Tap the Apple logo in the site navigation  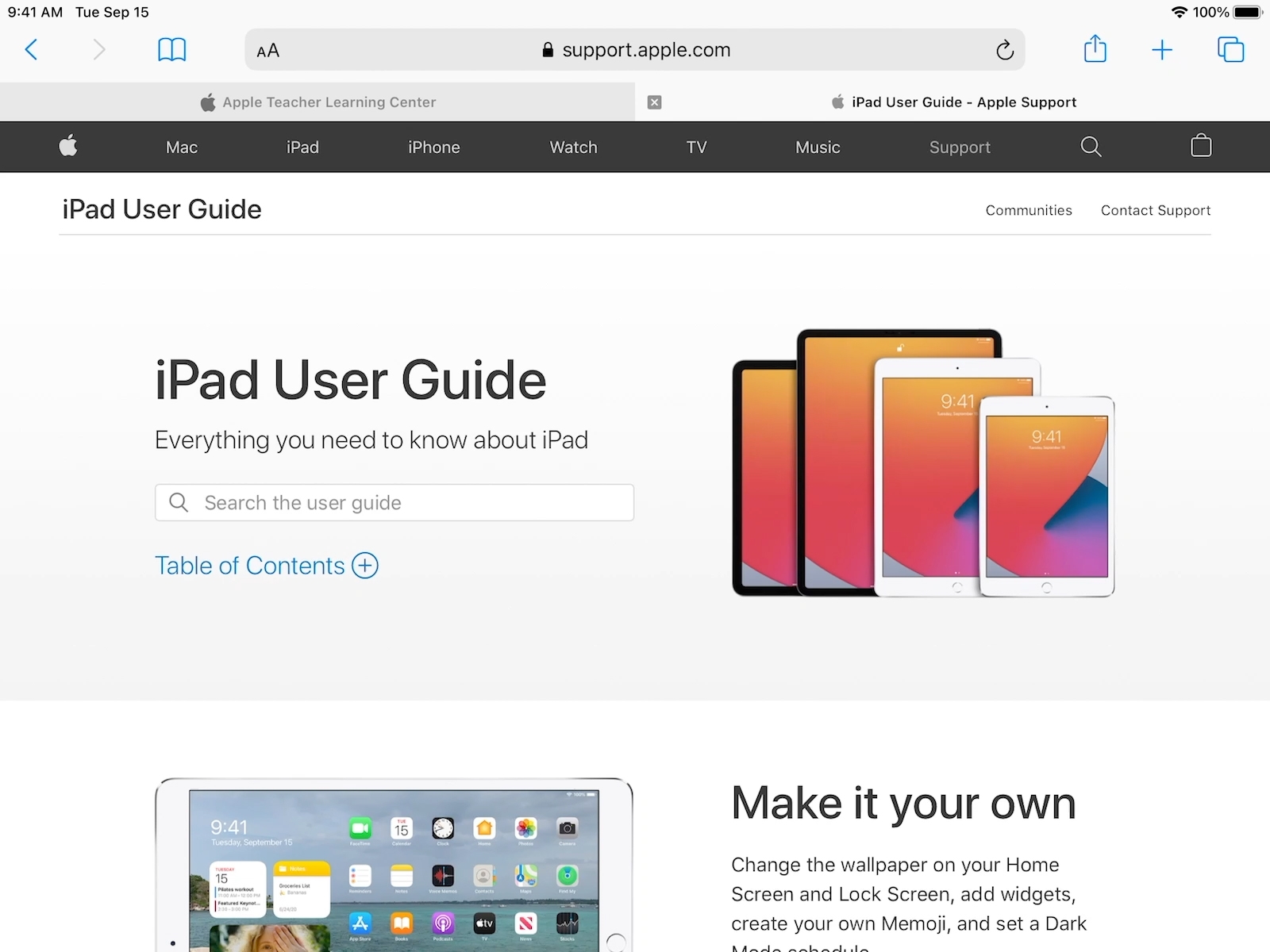(68, 146)
